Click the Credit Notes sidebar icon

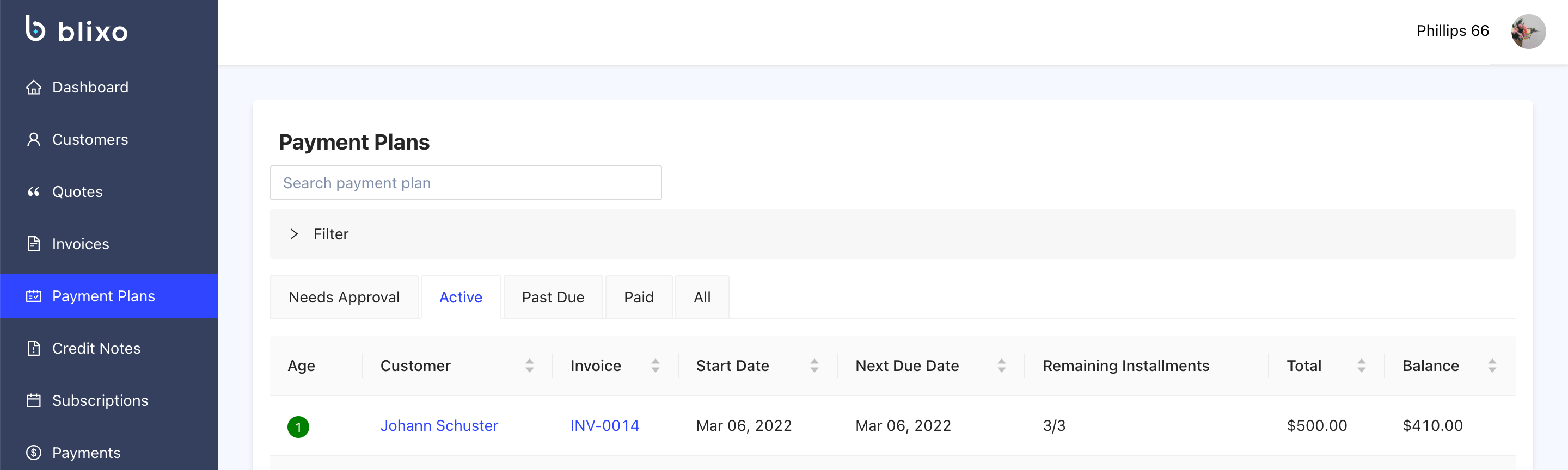click(33, 348)
